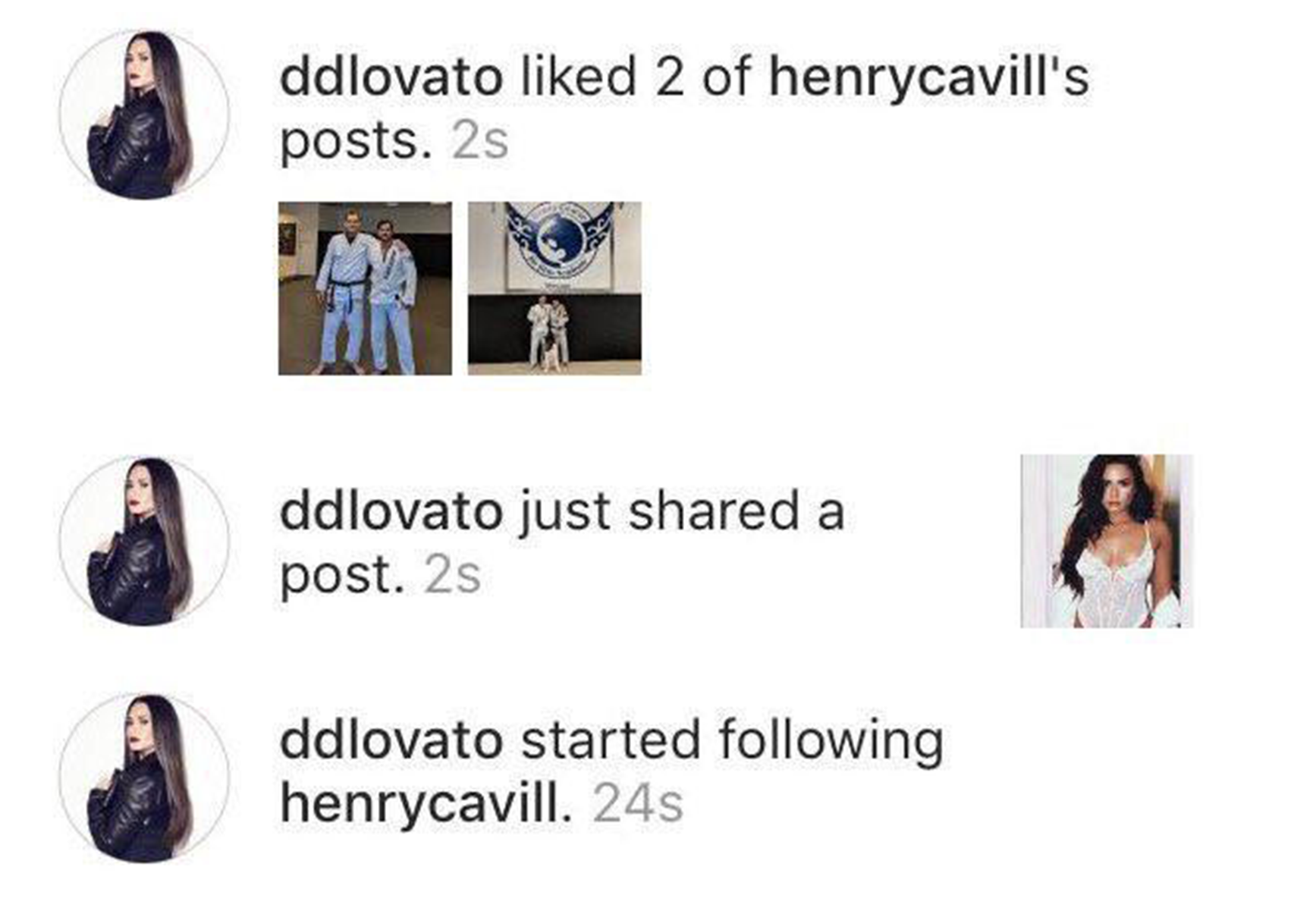Go to henrycavill from the 'started following' line
The image size is (1316, 908).
pyautogui.click(x=426, y=804)
